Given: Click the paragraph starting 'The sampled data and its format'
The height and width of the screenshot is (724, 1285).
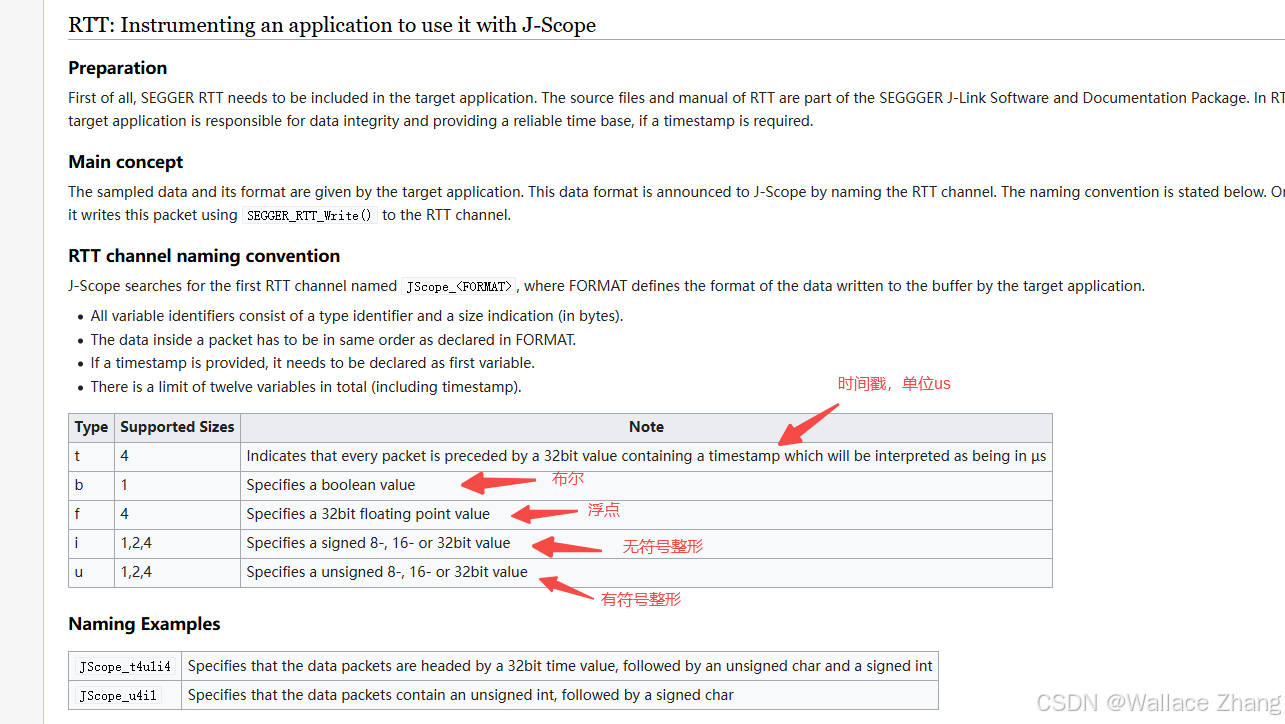Looking at the screenshot, I should click(676, 204).
